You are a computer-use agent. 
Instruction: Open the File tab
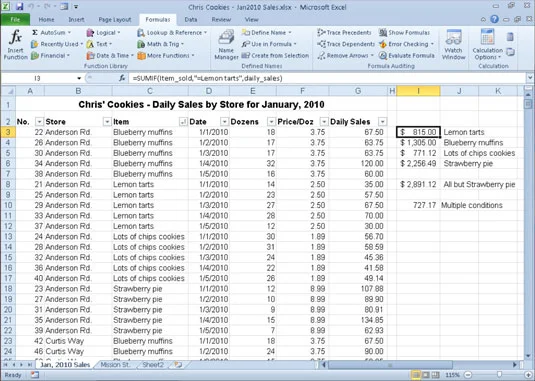15,20
